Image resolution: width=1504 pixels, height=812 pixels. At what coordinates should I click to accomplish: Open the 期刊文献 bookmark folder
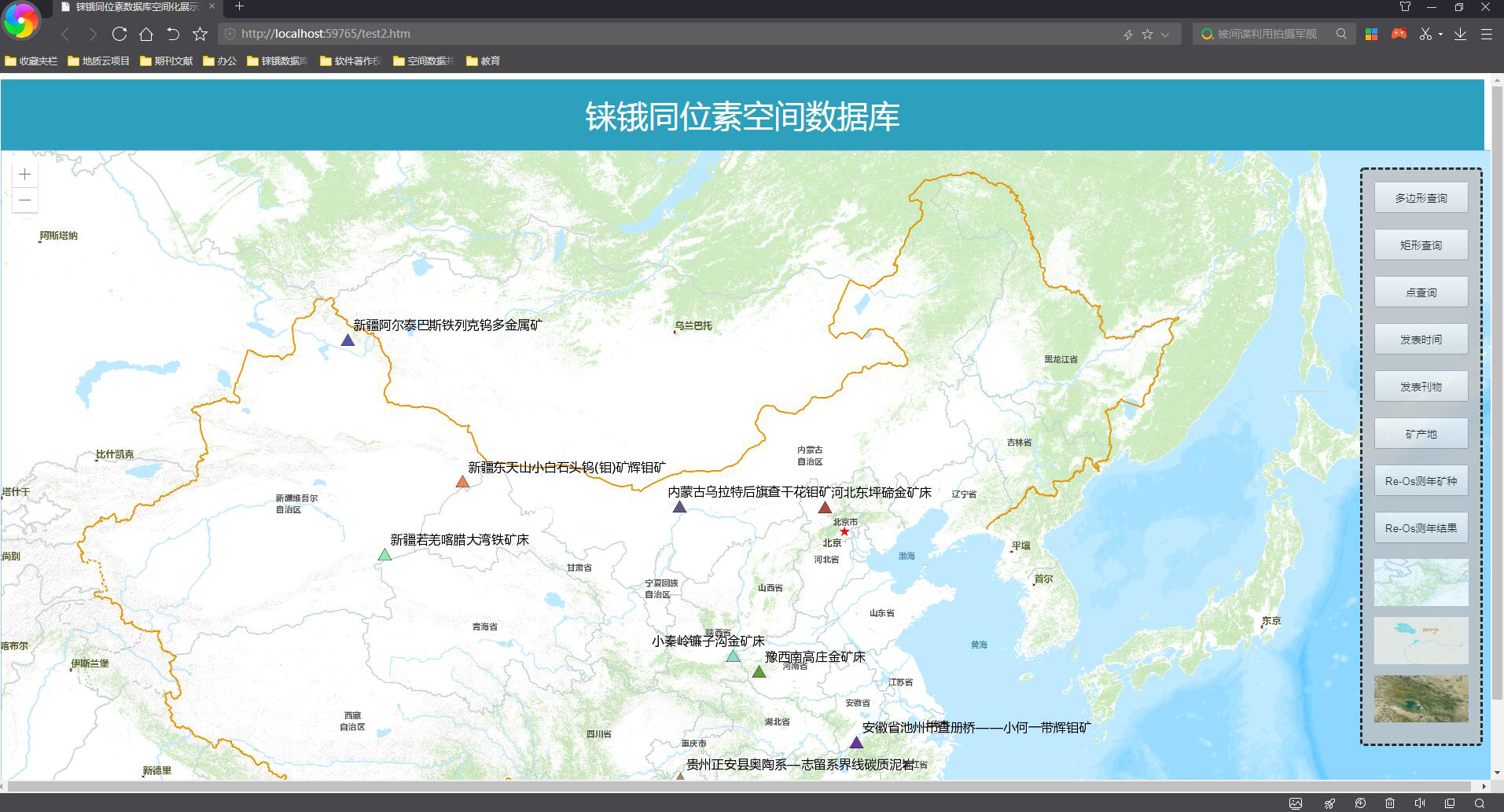pos(167,61)
